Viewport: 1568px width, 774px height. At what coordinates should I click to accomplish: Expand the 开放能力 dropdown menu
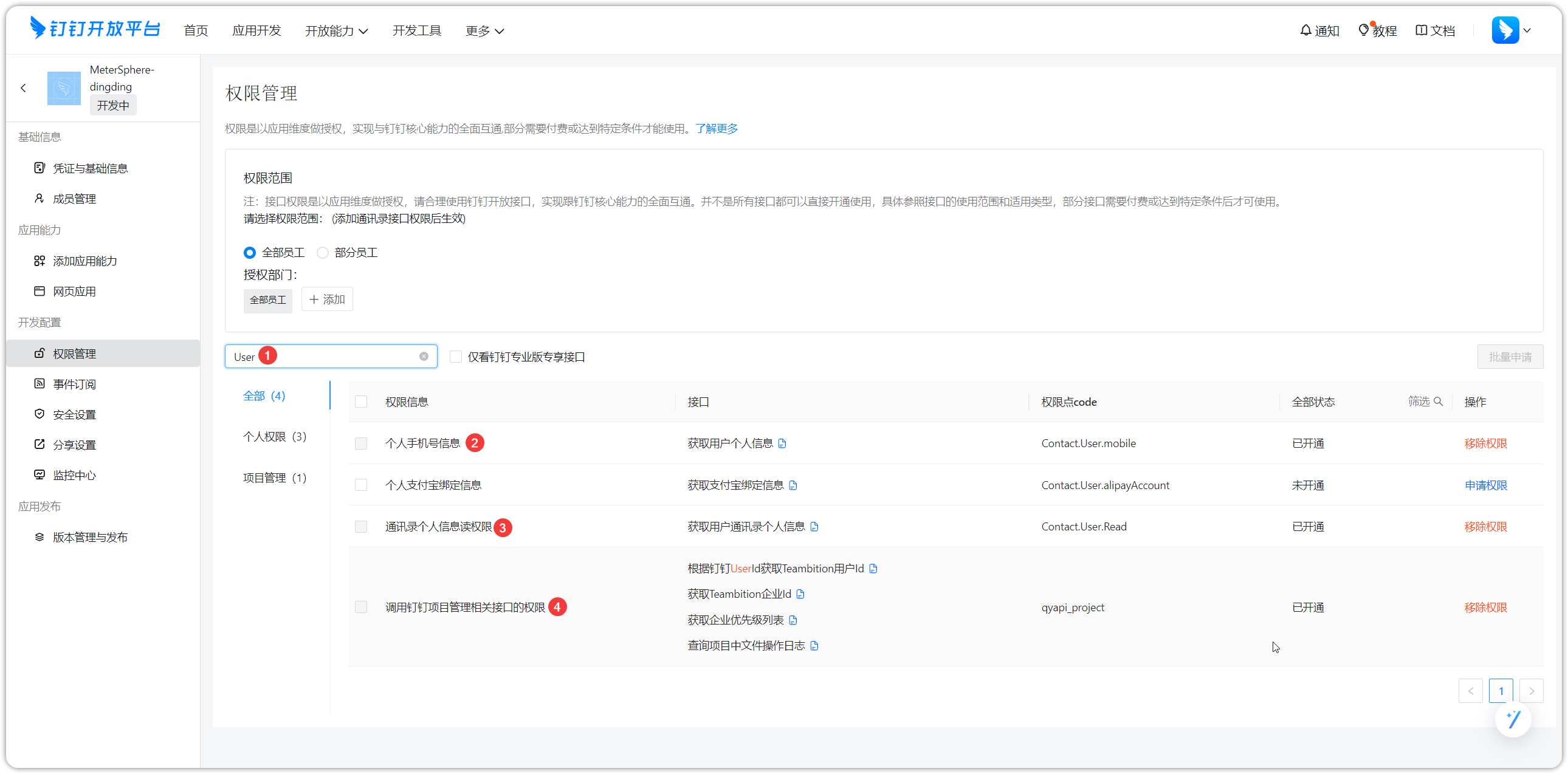(336, 30)
